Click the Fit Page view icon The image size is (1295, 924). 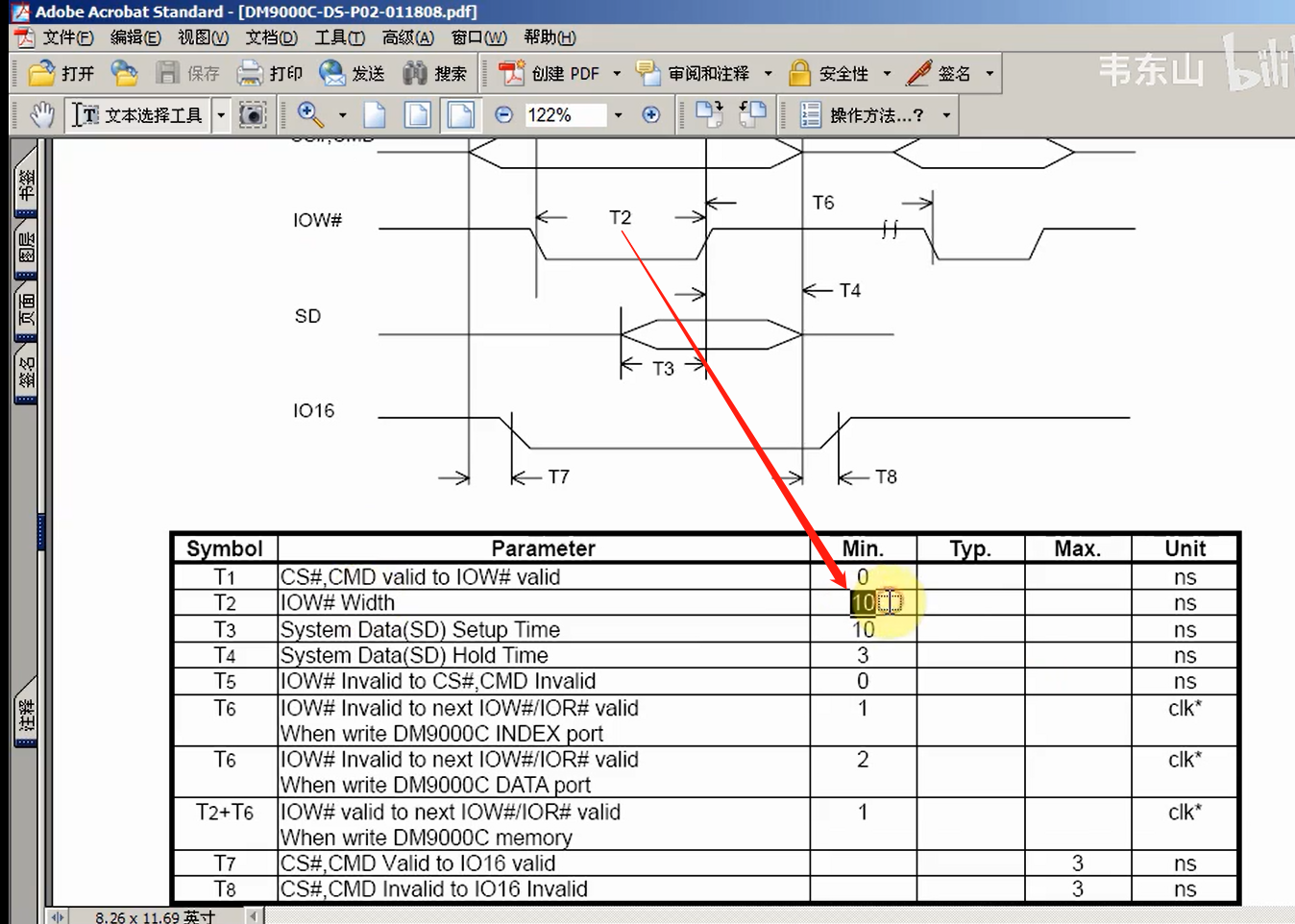point(418,115)
